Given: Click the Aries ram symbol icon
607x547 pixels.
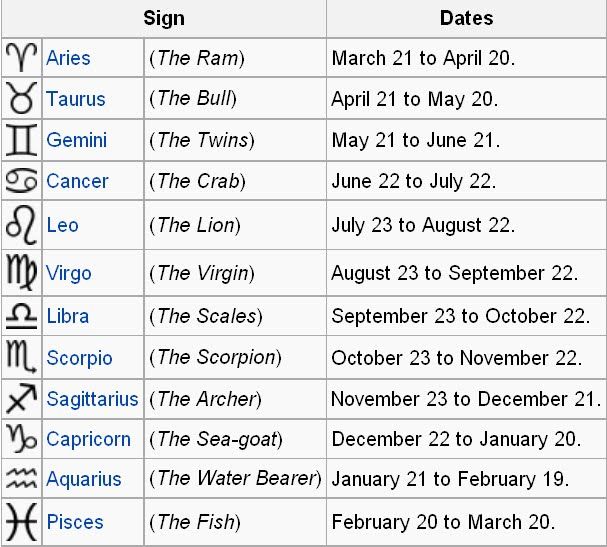Looking at the screenshot, I should point(22,58).
